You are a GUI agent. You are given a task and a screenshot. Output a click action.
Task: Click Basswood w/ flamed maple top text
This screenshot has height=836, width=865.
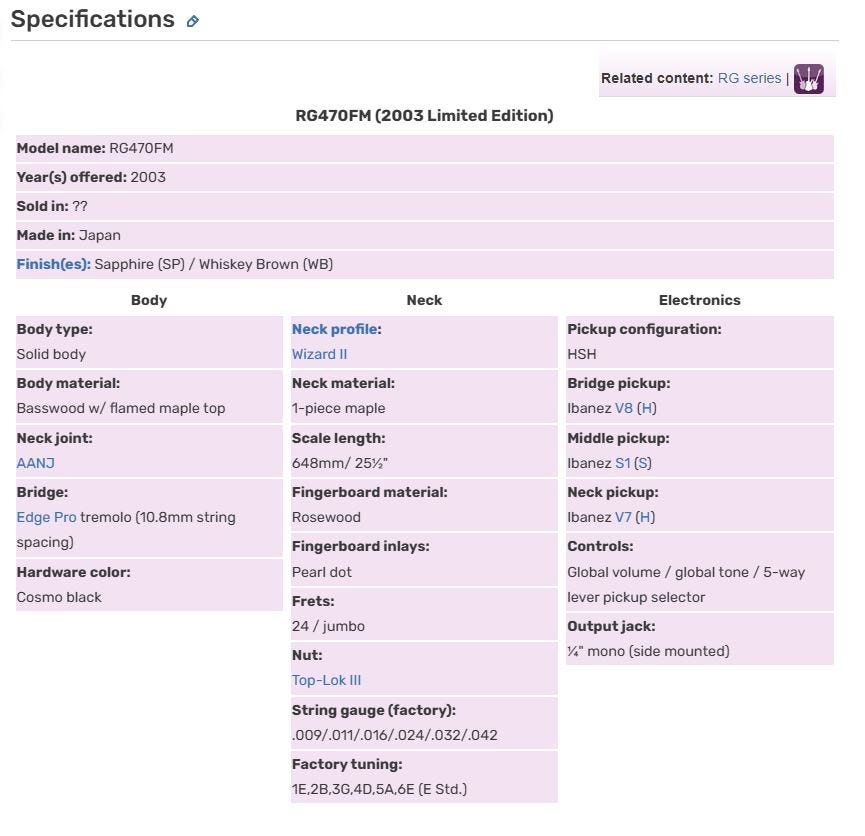[121, 408]
